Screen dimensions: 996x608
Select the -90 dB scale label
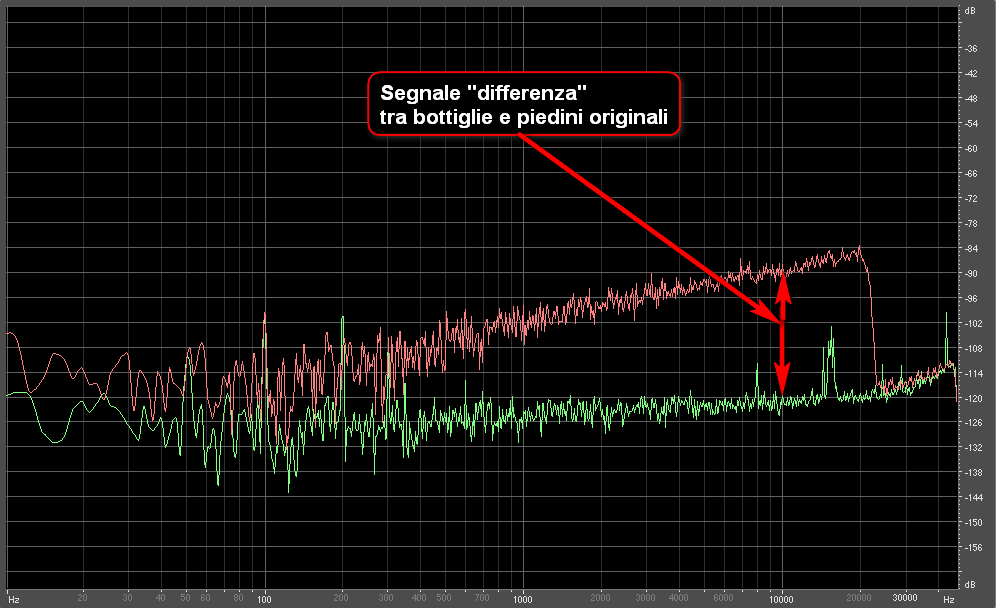971,274
